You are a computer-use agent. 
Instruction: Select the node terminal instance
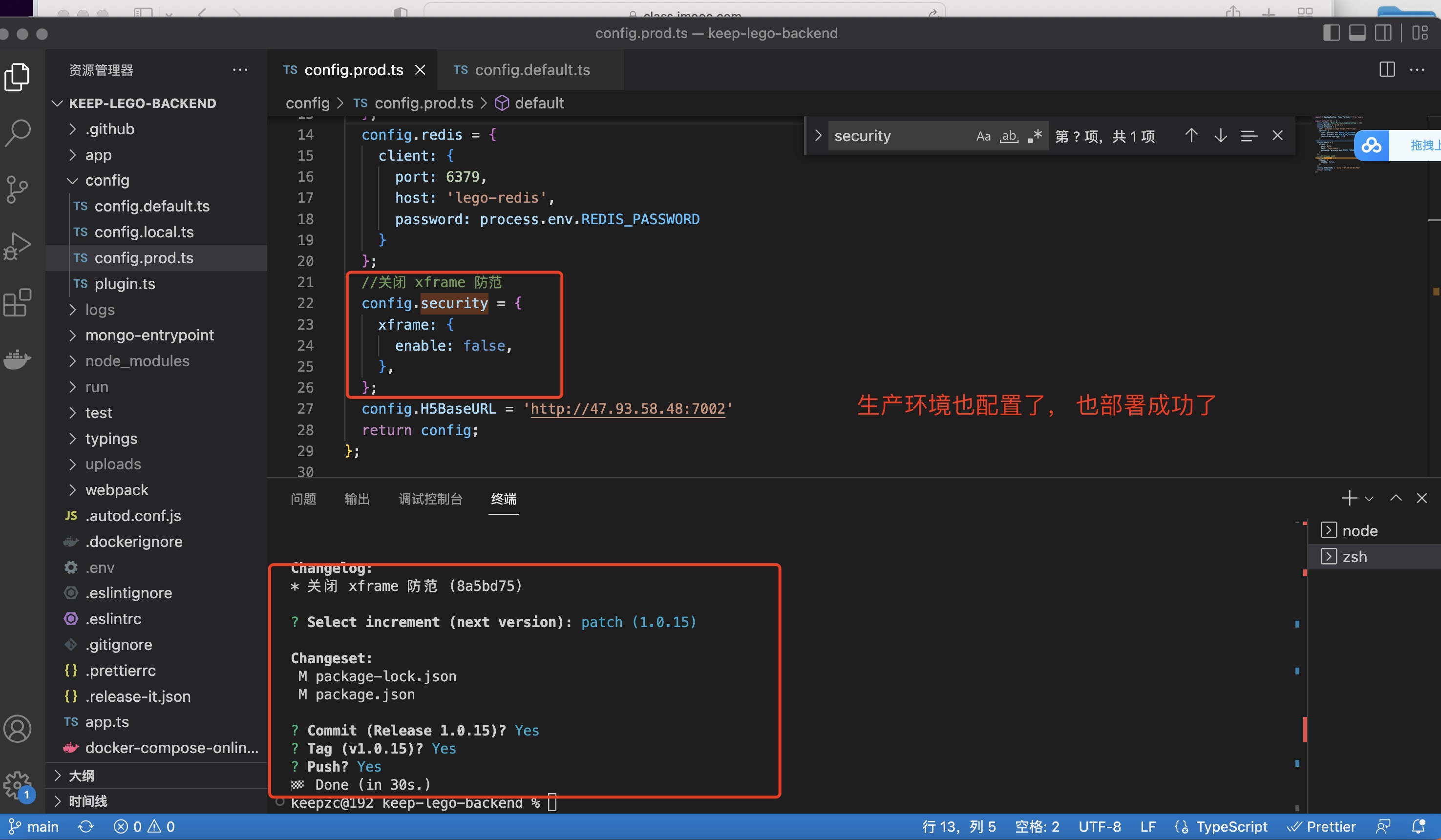tap(1373, 531)
